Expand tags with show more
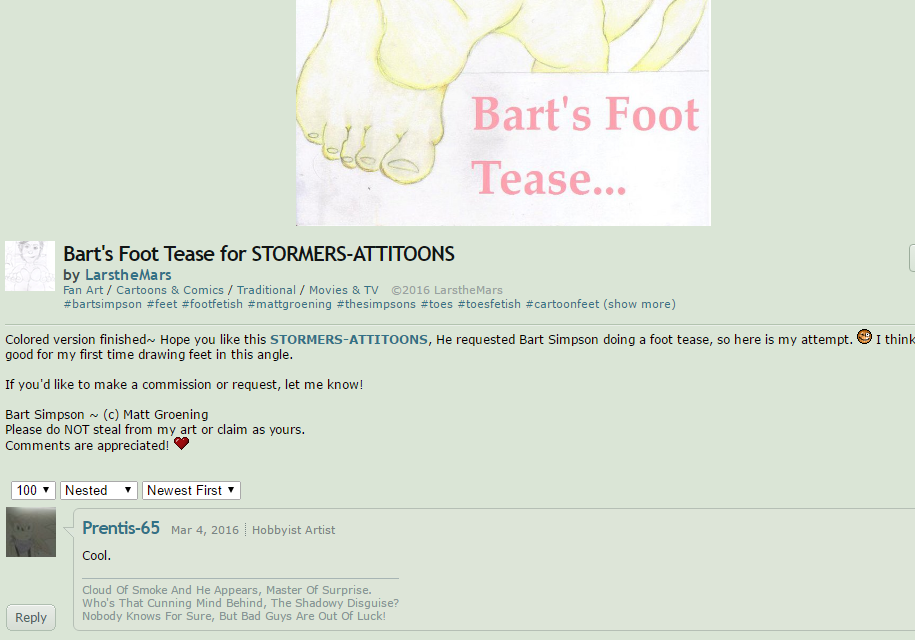Image resolution: width=915 pixels, height=640 pixels. tap(640, 304)
